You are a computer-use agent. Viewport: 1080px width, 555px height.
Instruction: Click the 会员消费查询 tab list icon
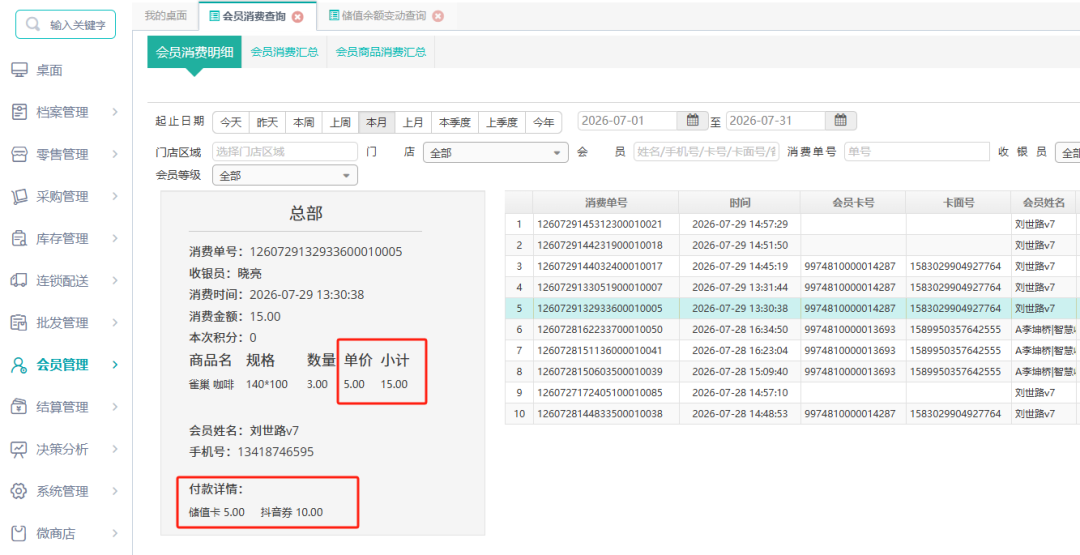214,16
